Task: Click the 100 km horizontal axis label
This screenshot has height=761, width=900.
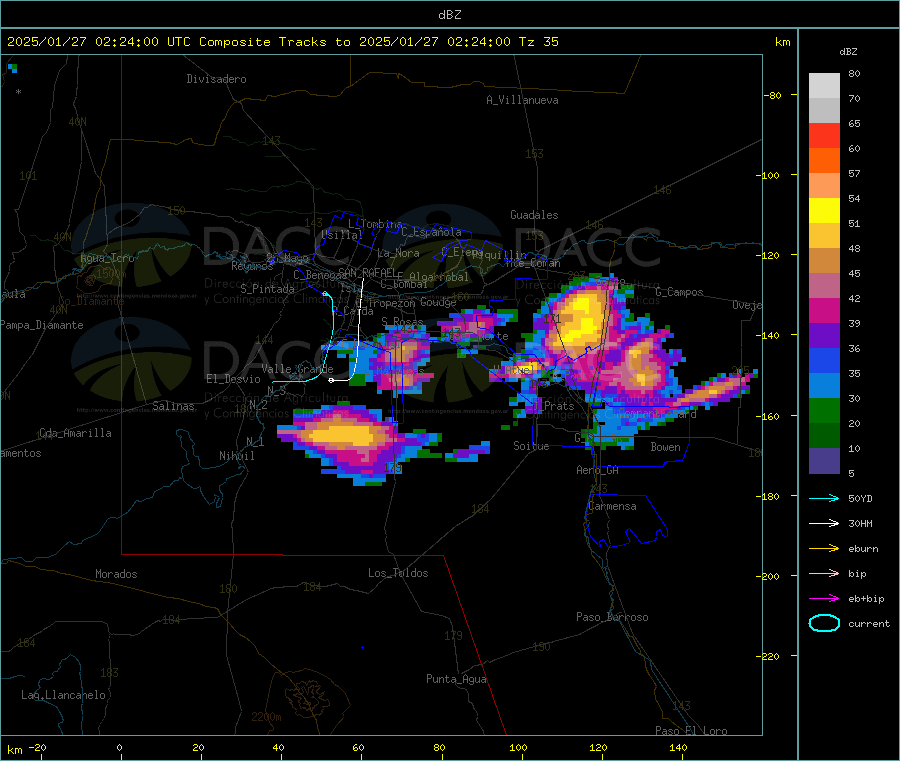Action: tap(518, 747)
